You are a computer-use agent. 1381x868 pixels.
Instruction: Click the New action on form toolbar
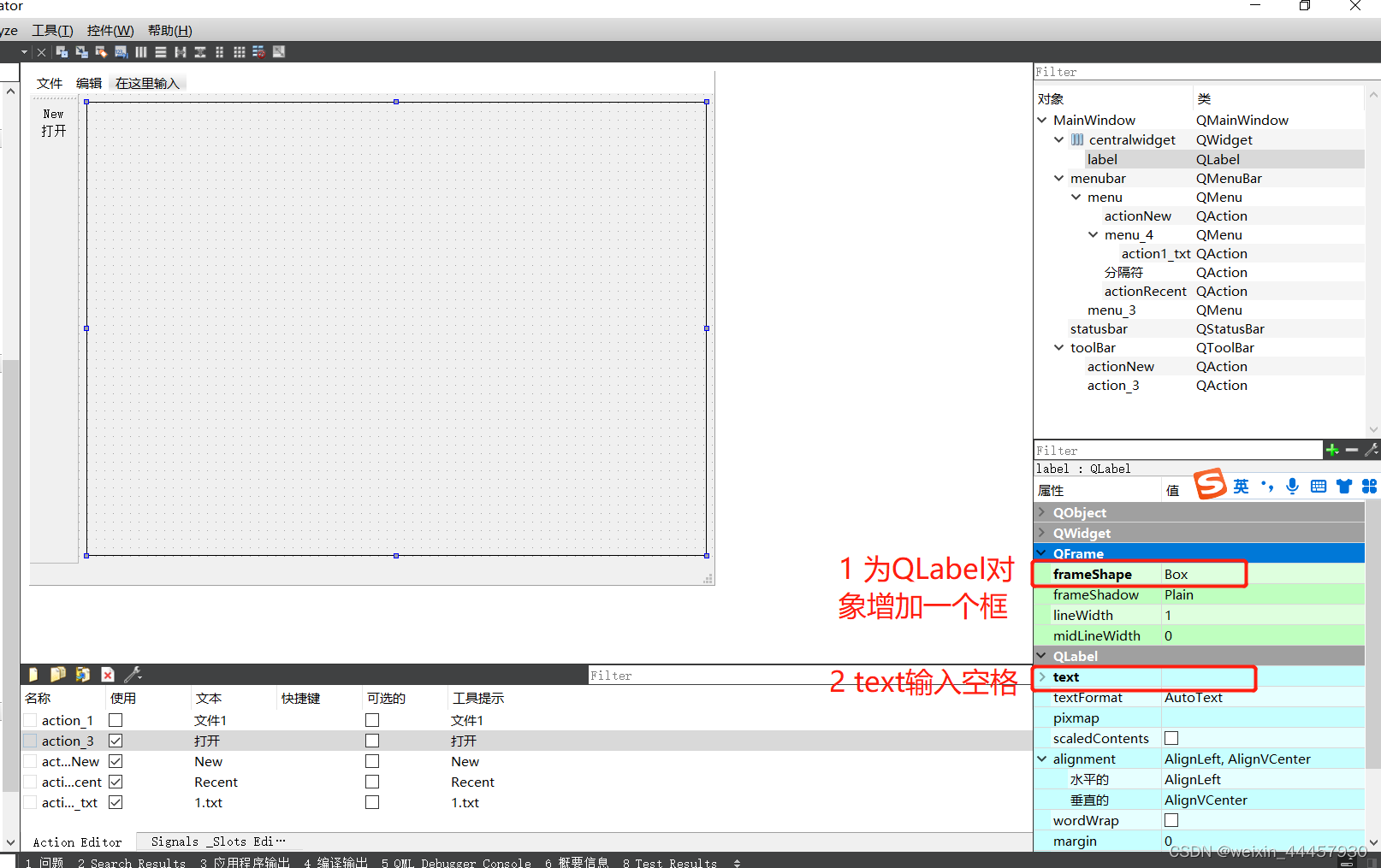[x=53, y=114]
